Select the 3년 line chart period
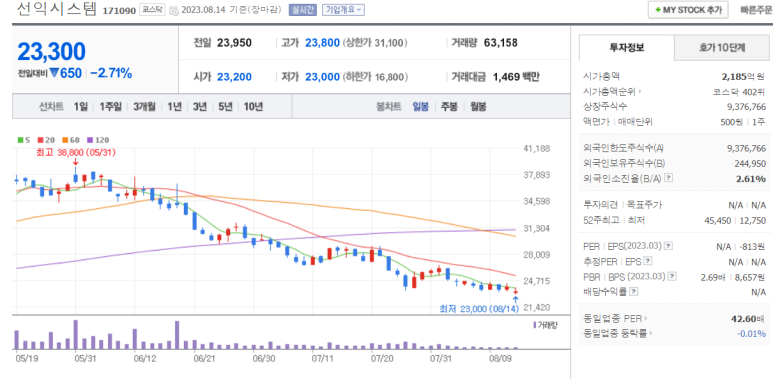 pyautogui.click(x=200, y=106)
